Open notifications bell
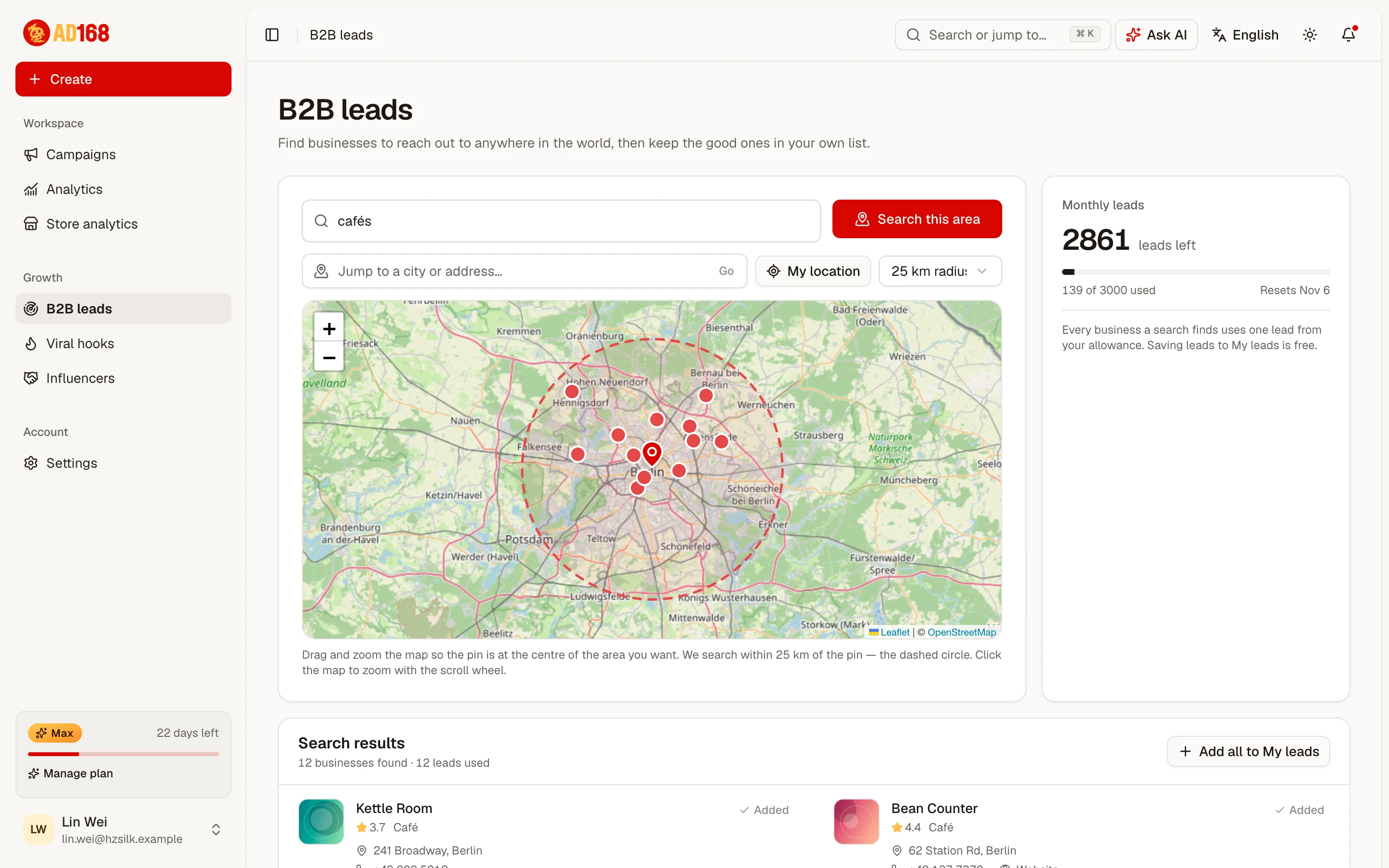 pyautogui.click(x=1348, y=35)
